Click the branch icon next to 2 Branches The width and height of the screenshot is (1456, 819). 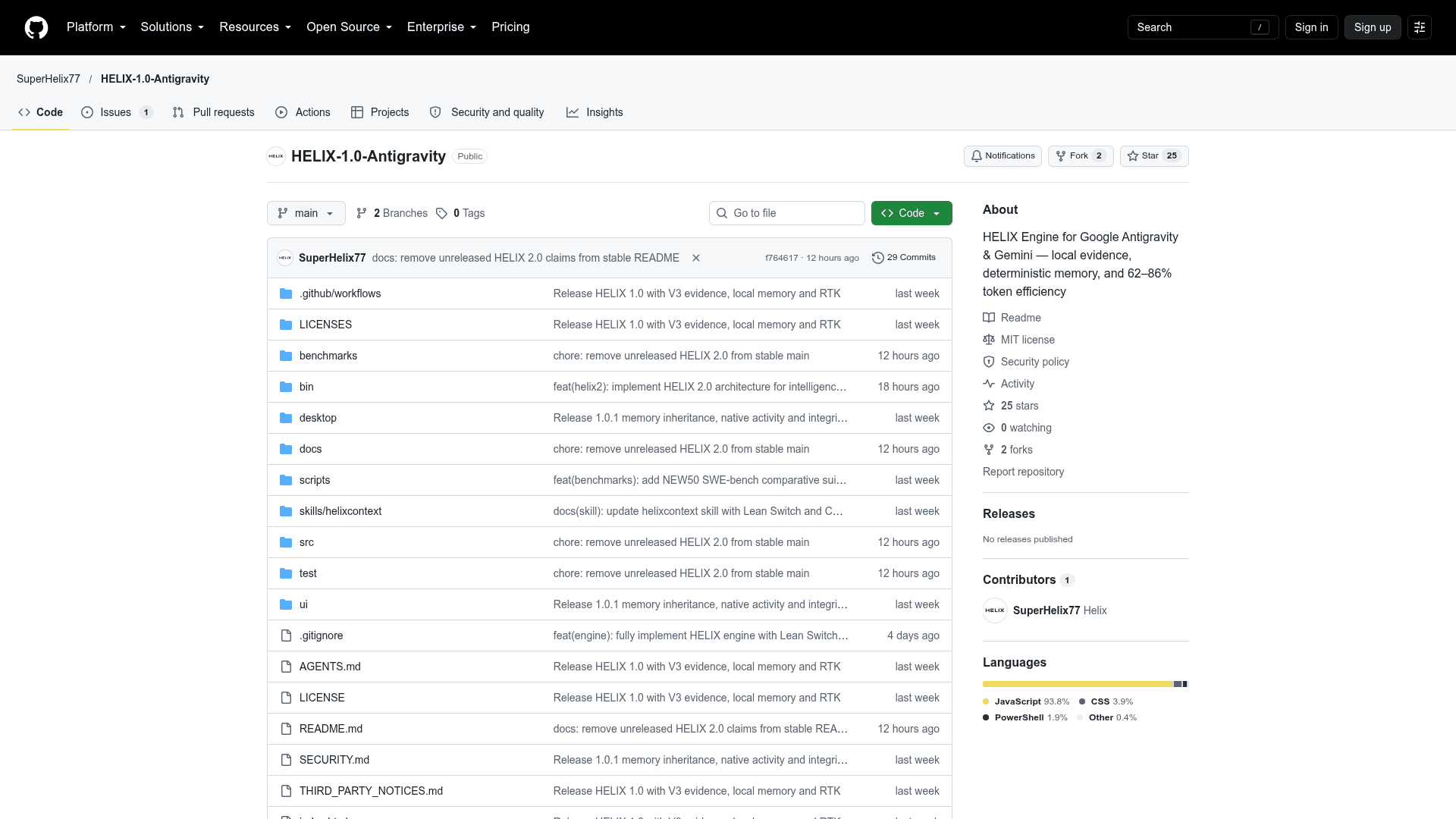pos(362,213)
